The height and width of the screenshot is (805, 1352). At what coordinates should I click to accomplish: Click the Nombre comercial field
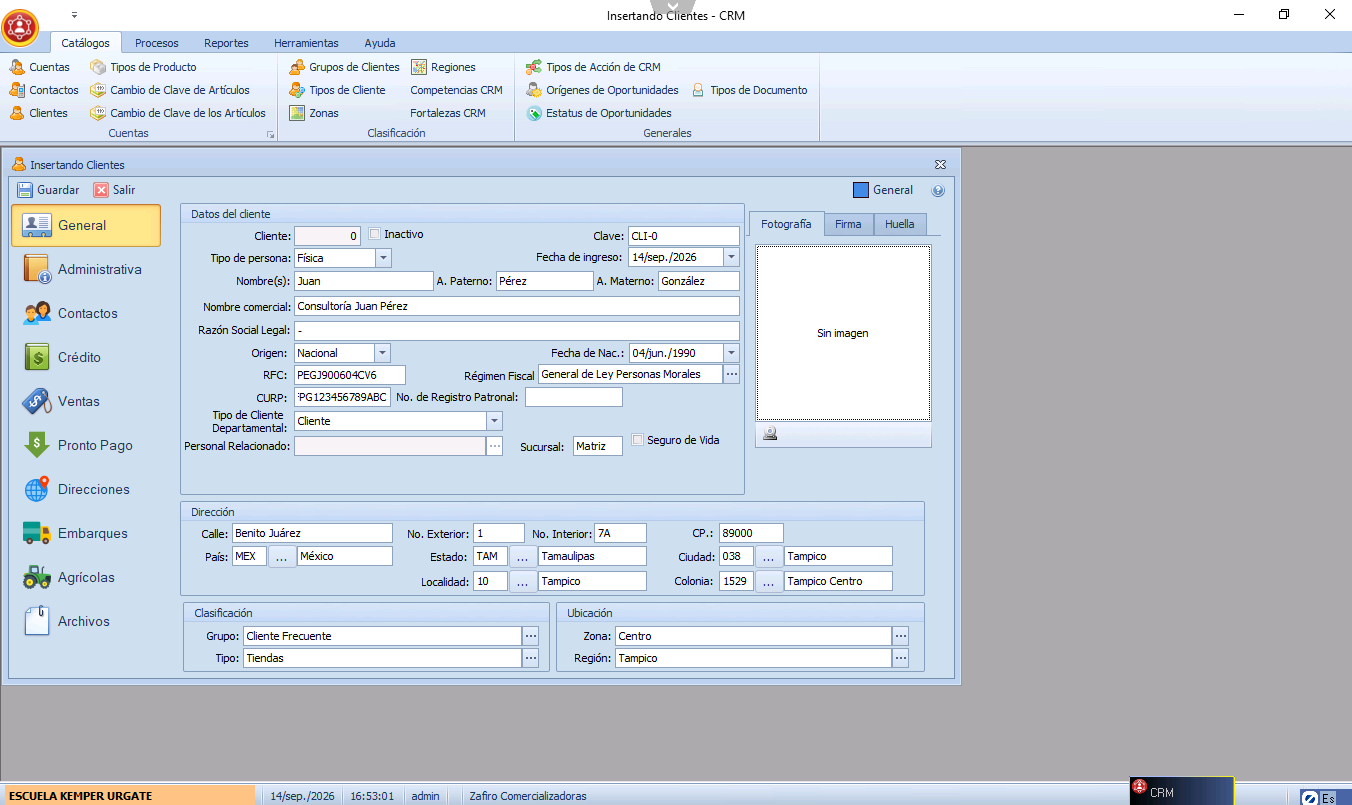517,306
